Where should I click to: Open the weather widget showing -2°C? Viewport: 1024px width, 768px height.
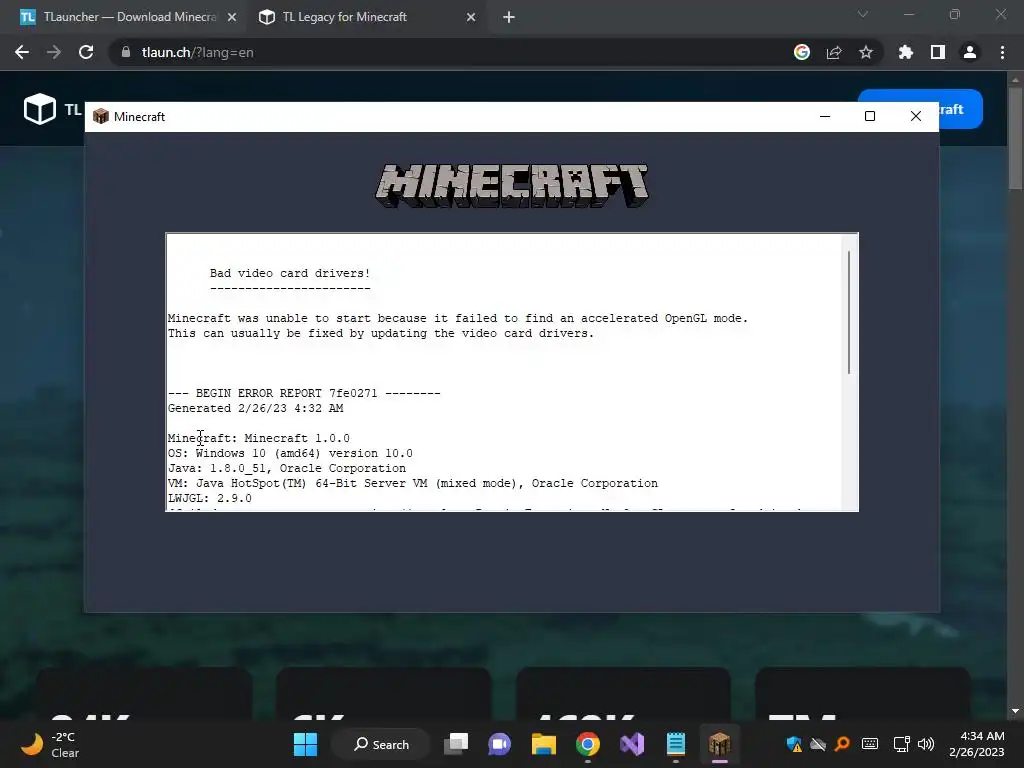click(x=51, y=744)
